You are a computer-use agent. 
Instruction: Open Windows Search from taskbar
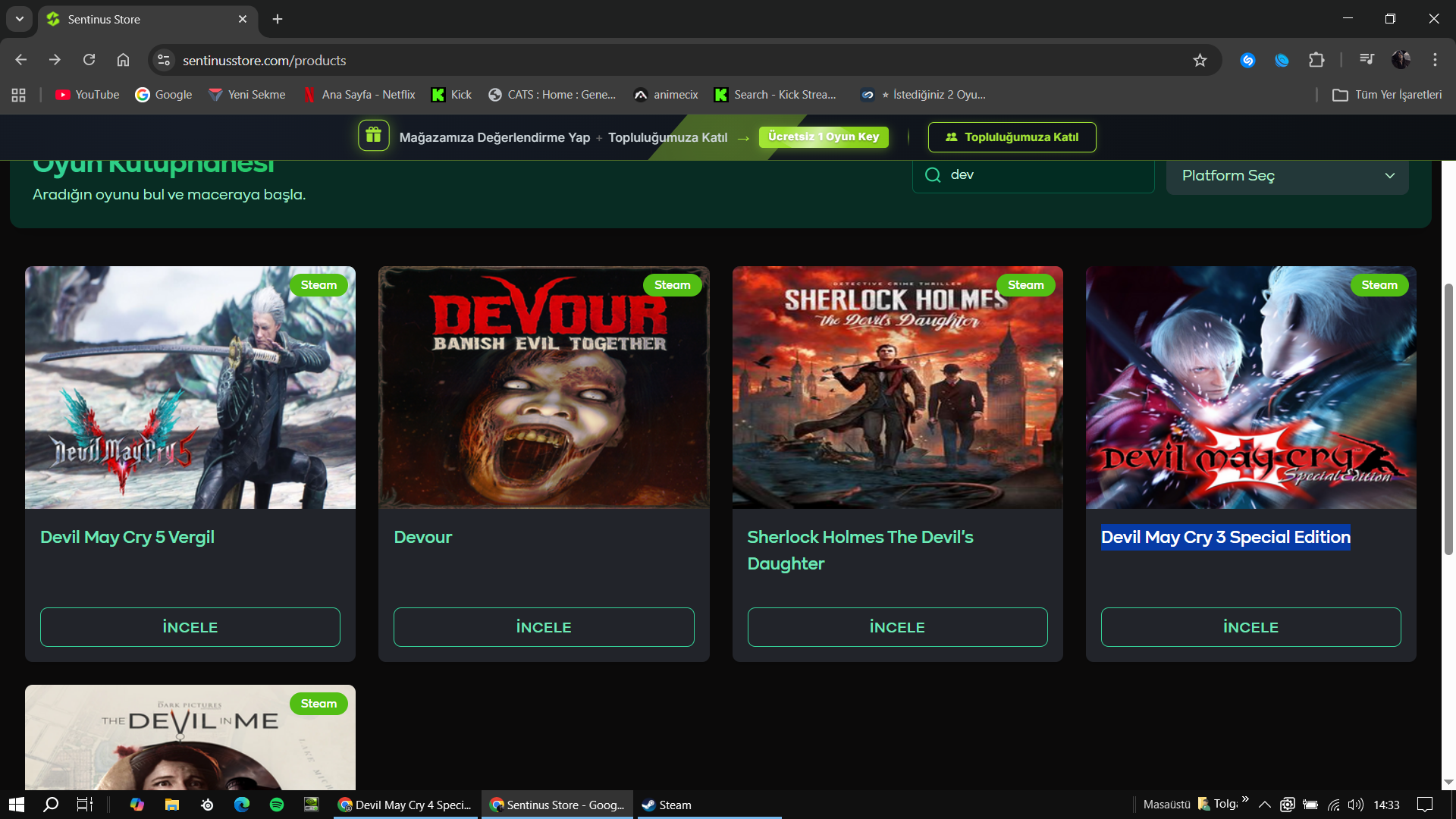coord(51,805)
